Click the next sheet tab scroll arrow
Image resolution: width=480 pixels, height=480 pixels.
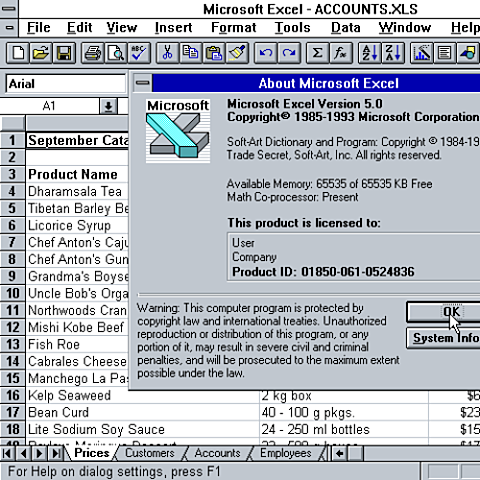click(39, 453)
